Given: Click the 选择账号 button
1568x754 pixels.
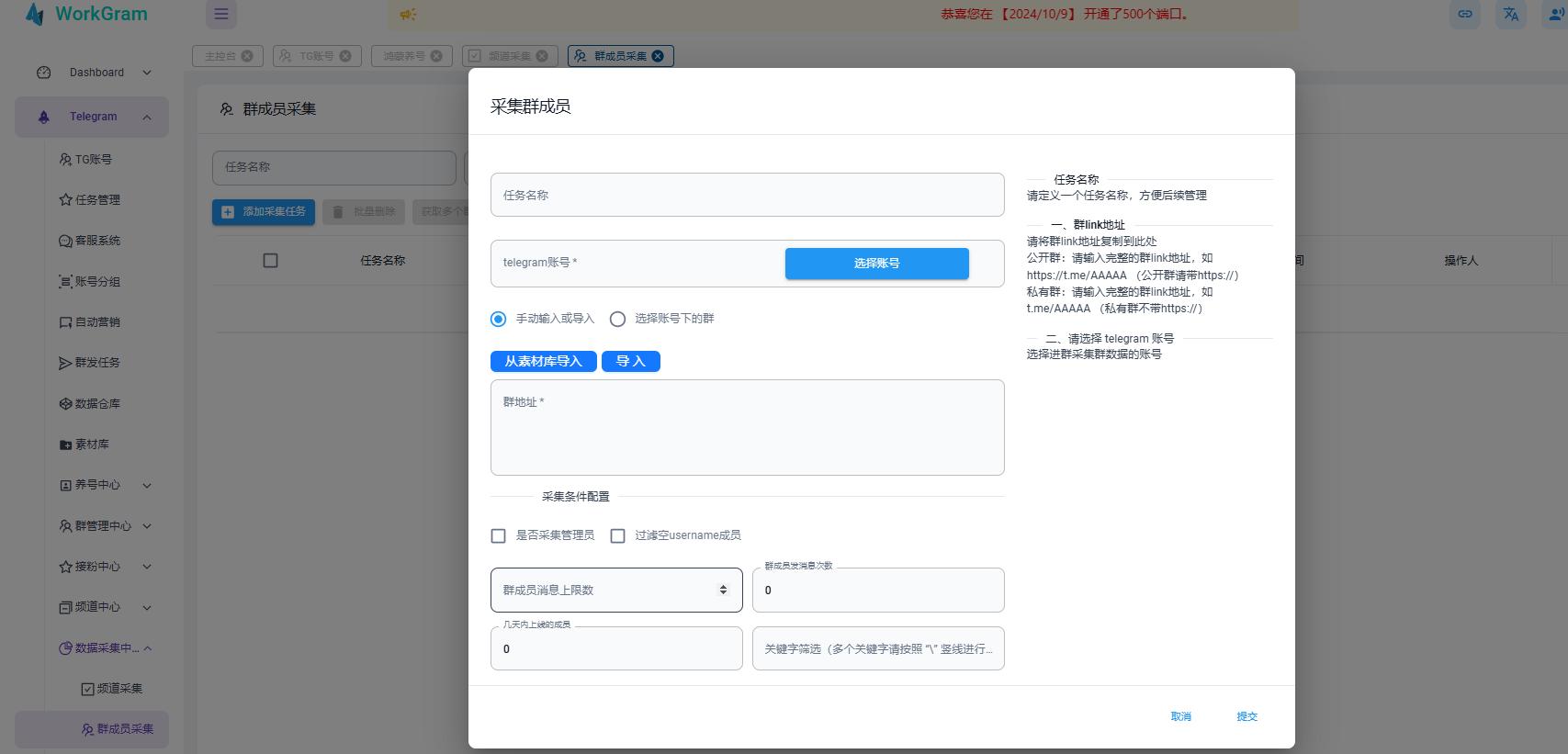Looking at the screenshot, I should point(876,264).
